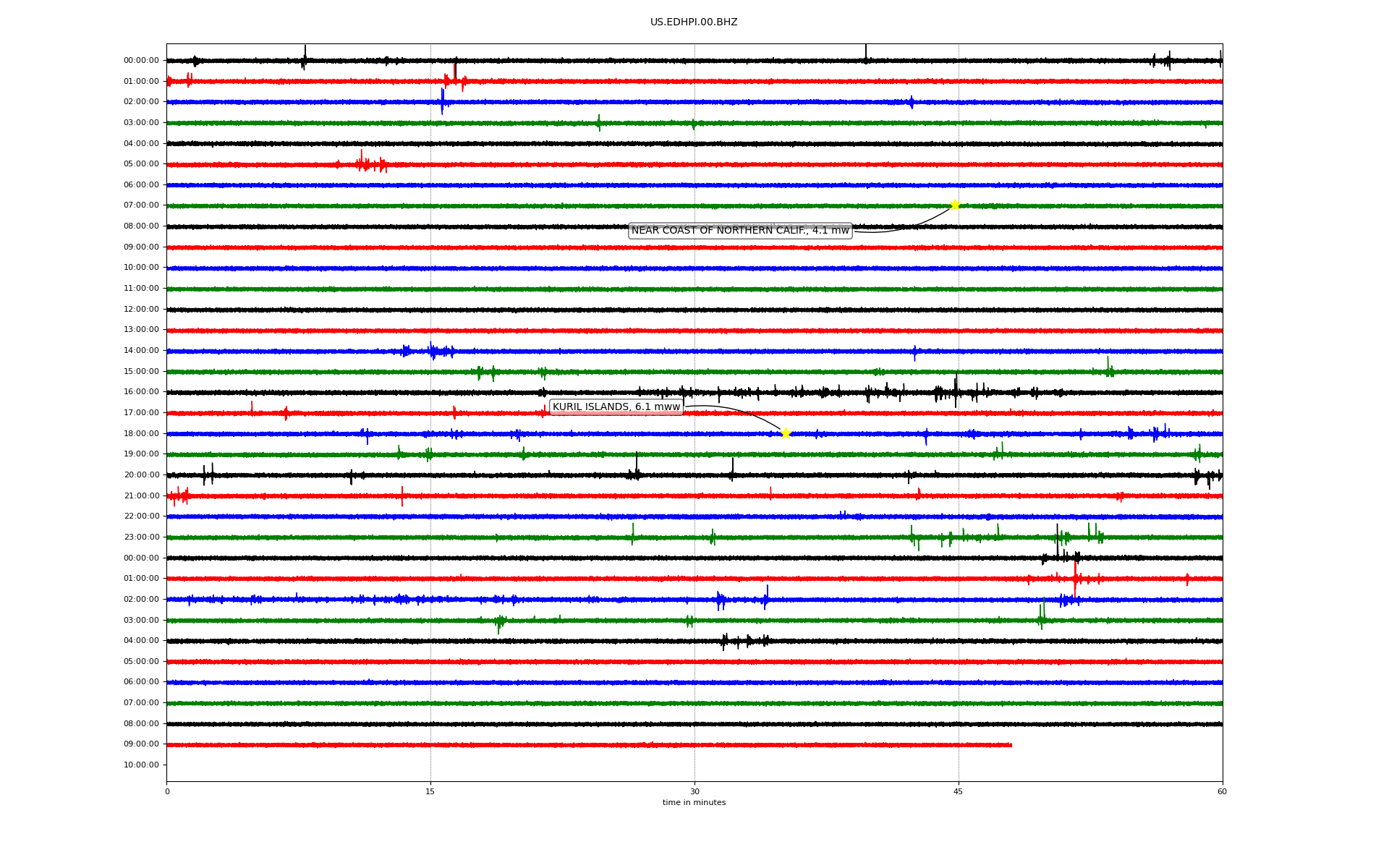Select the 20:00:00 row label

point(141,475)
